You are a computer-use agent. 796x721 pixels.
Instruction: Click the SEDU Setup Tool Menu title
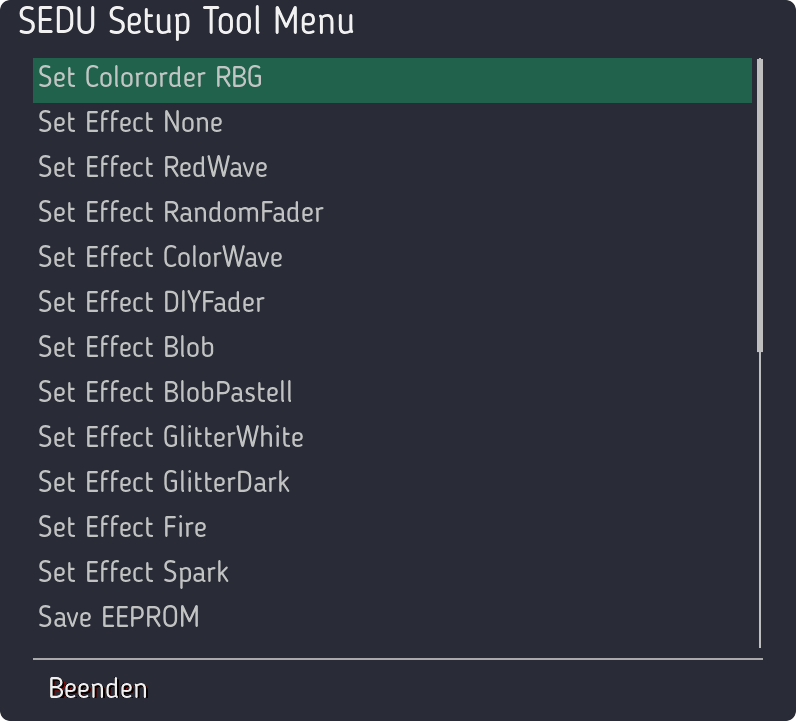pos(186,22)
